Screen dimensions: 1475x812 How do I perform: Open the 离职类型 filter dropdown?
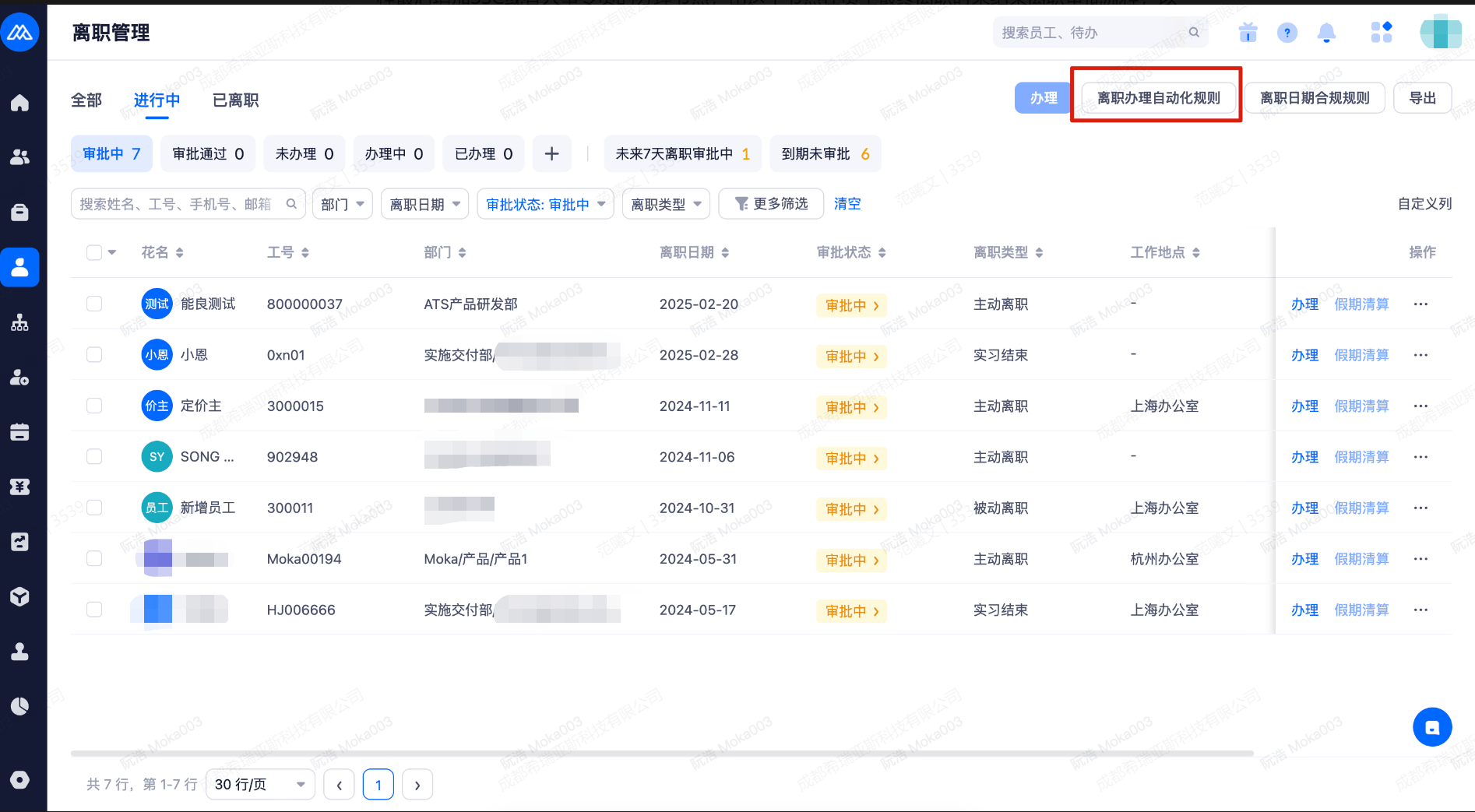[666, 204]
